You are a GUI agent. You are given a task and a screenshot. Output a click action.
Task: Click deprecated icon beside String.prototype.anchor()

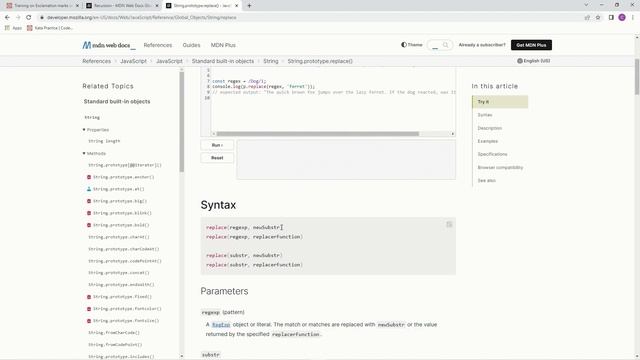pyautogui.click(x=89, y=177)
